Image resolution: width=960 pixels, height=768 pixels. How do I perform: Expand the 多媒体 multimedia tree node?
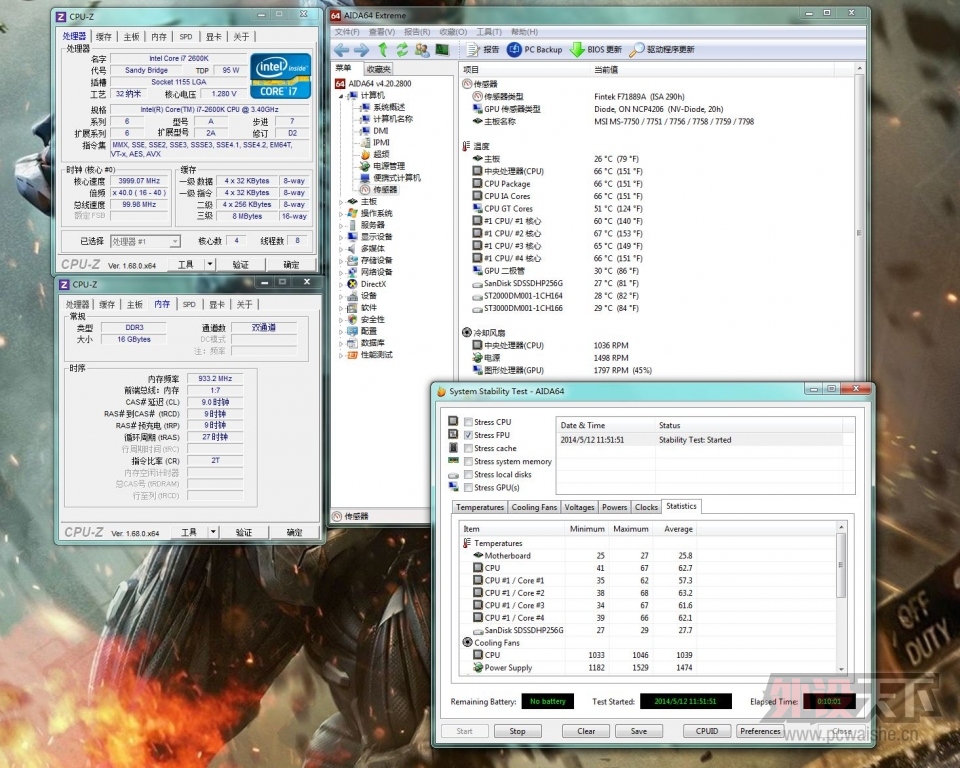coord(342,249)
